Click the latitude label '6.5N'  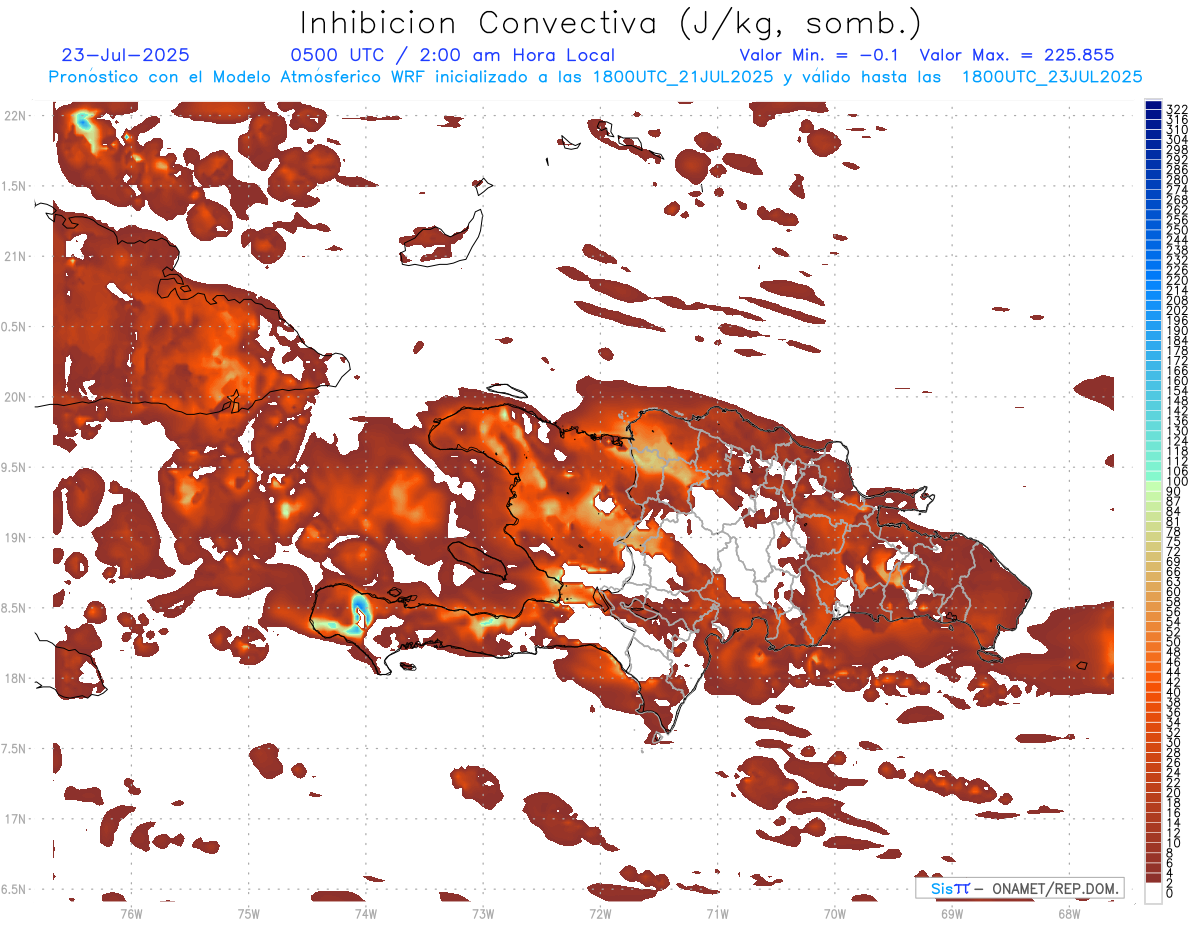coord(15,889)
